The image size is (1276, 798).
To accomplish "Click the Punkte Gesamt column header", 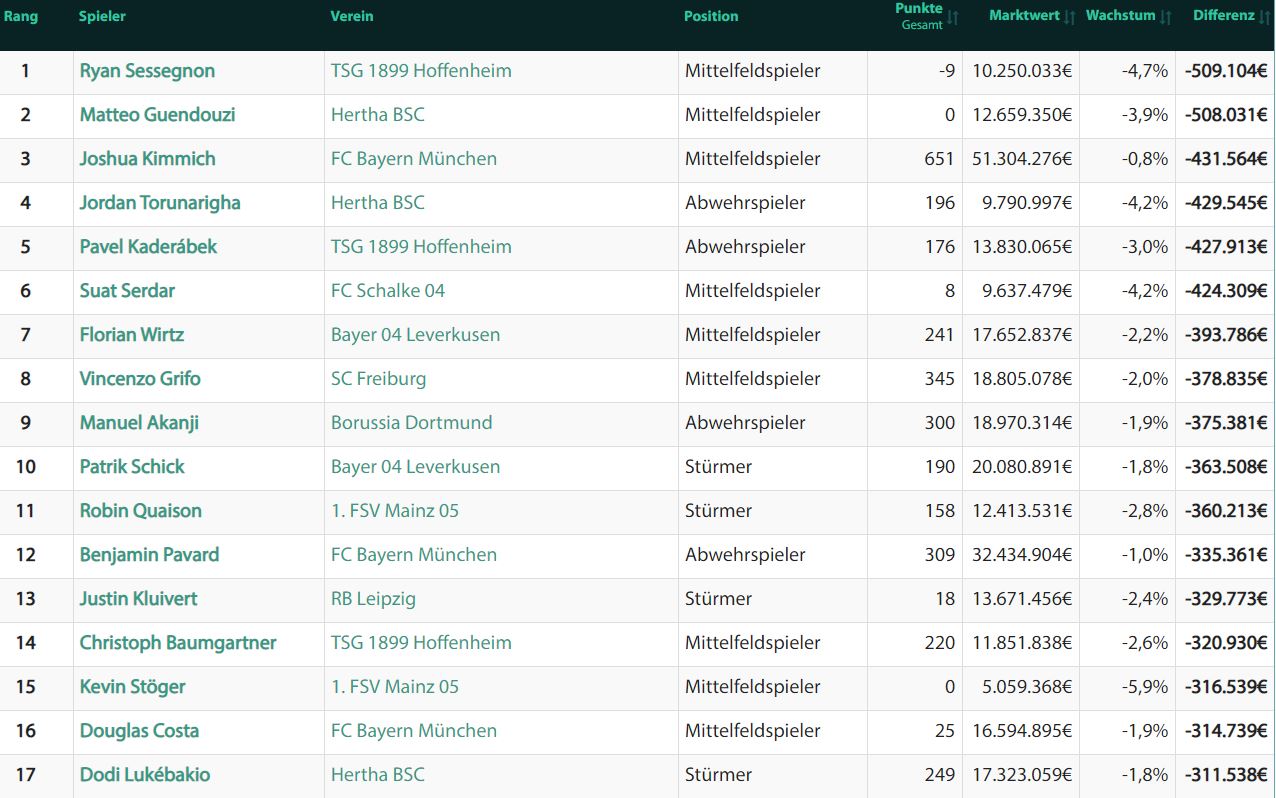I will [919, 16].
